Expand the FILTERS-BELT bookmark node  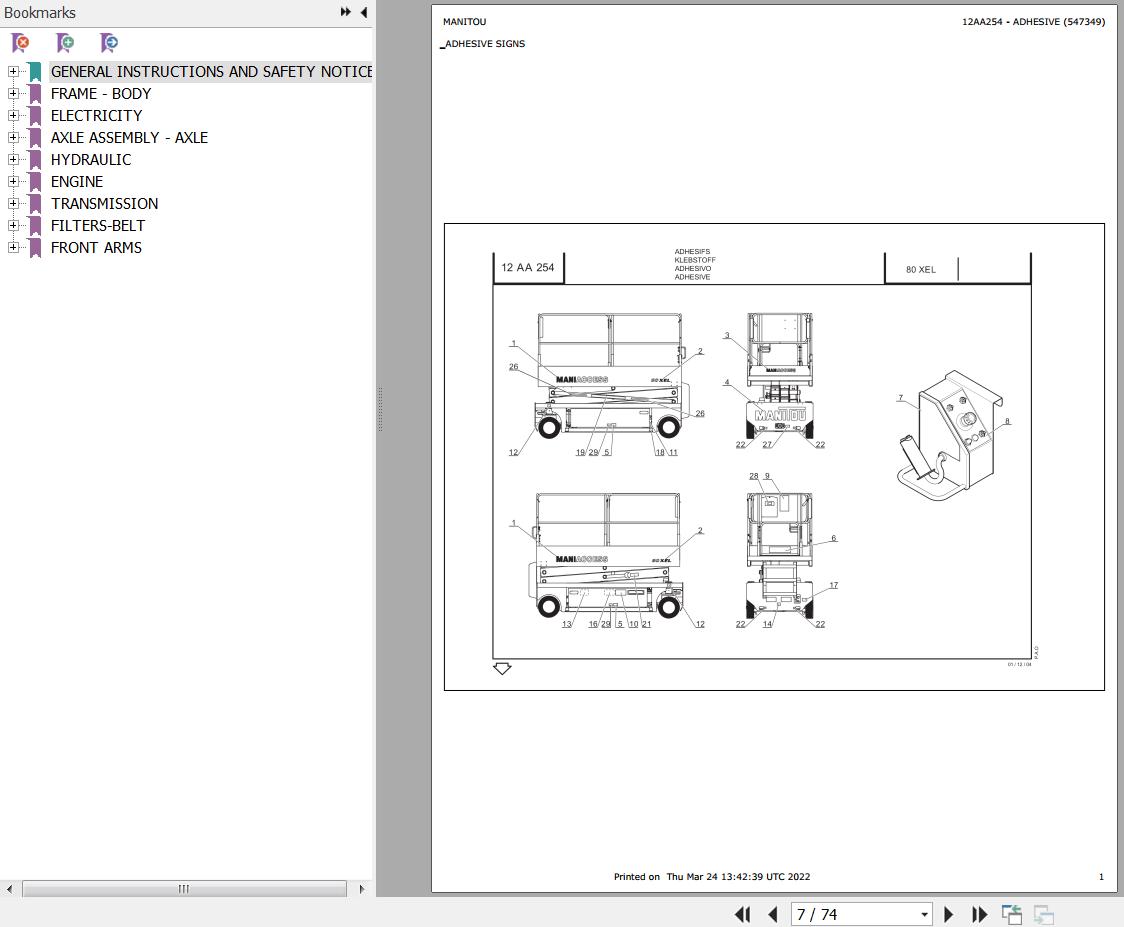13,225
